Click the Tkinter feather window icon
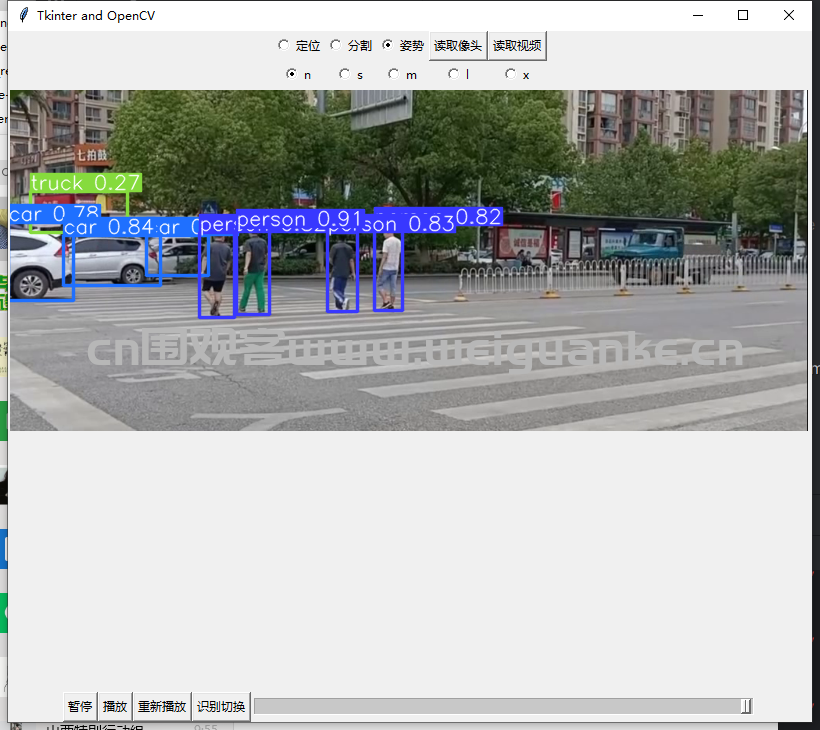Viewport: 820px width, 730px height. (24, 15)
